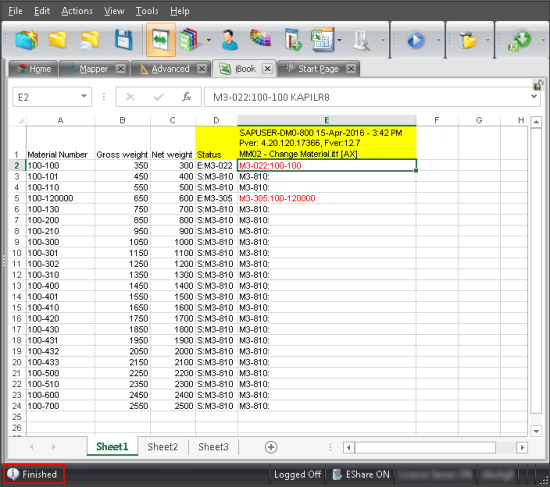Expand the folder bin dropdown arrow
550x487 pixels.
point(488,40)
